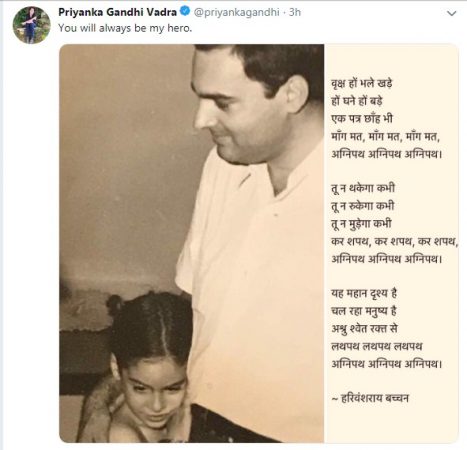Image resolution: width=467 pixels, height=450 pixels.
Task: Open the sepia photo of man and child
Action: coord(192,243)
